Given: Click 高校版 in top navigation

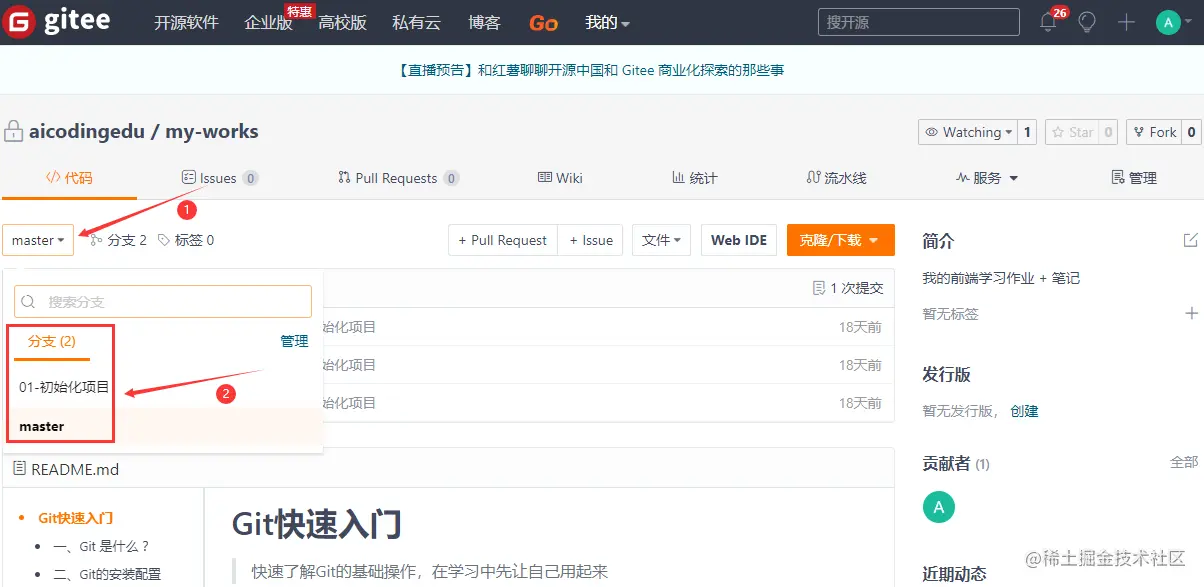Looking at the screenshot, I should [x=342, y=22].
